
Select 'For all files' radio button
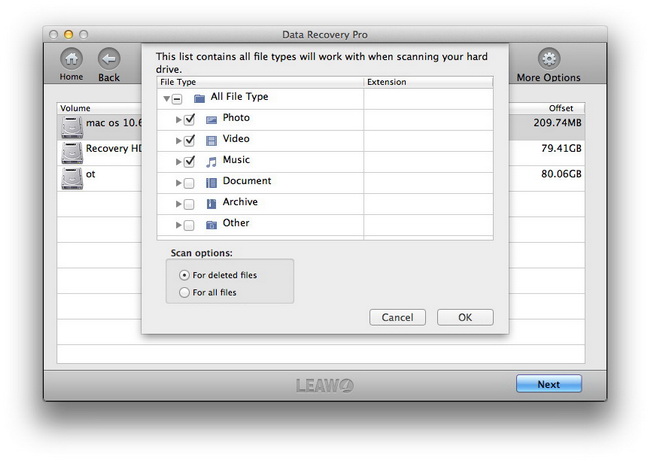(x=184, y=292)
